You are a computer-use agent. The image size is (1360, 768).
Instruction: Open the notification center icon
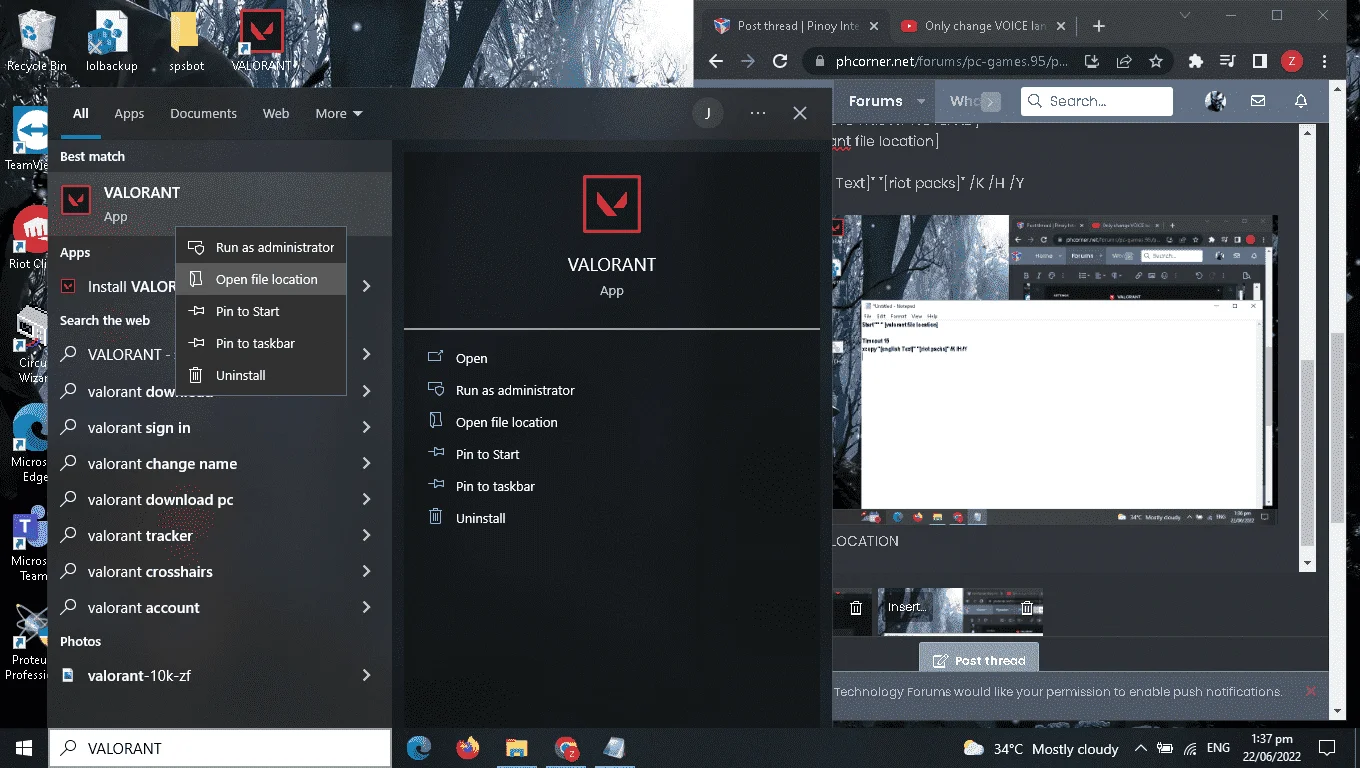coord(1327,748)
